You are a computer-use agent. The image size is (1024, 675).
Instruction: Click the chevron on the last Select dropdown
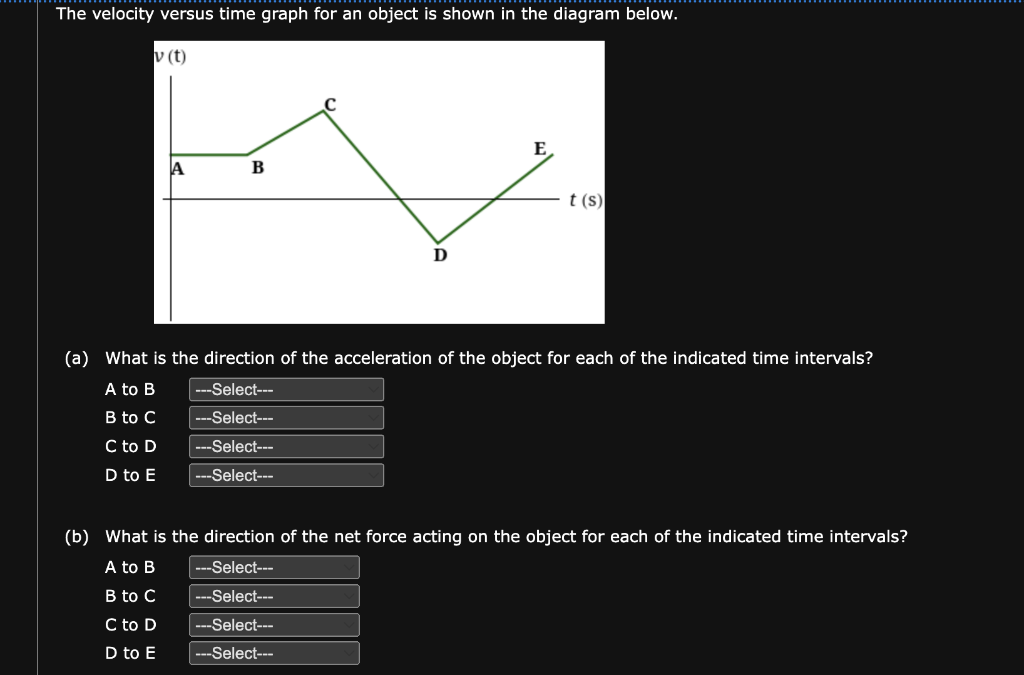pos(350,652)
